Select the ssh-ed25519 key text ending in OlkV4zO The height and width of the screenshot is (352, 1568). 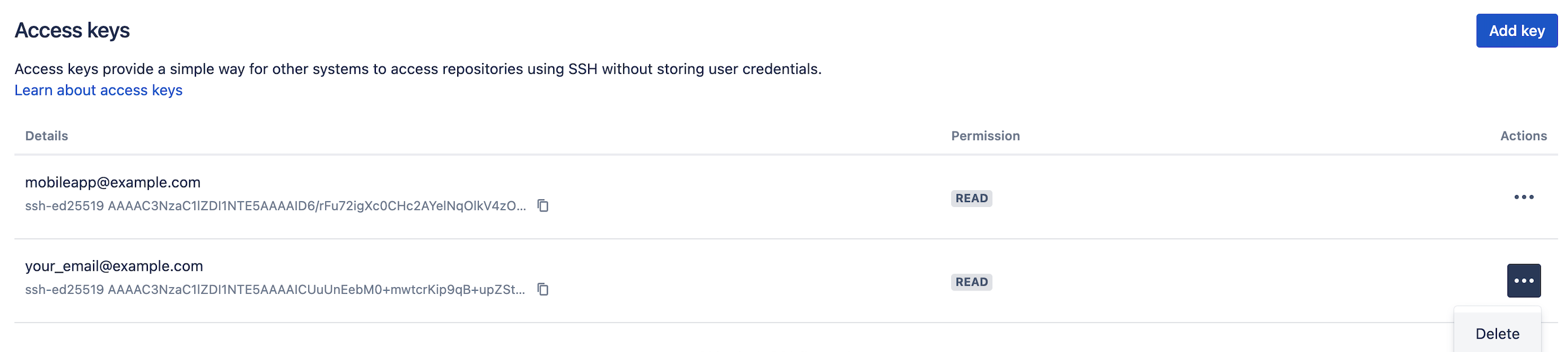coord(276,206)
